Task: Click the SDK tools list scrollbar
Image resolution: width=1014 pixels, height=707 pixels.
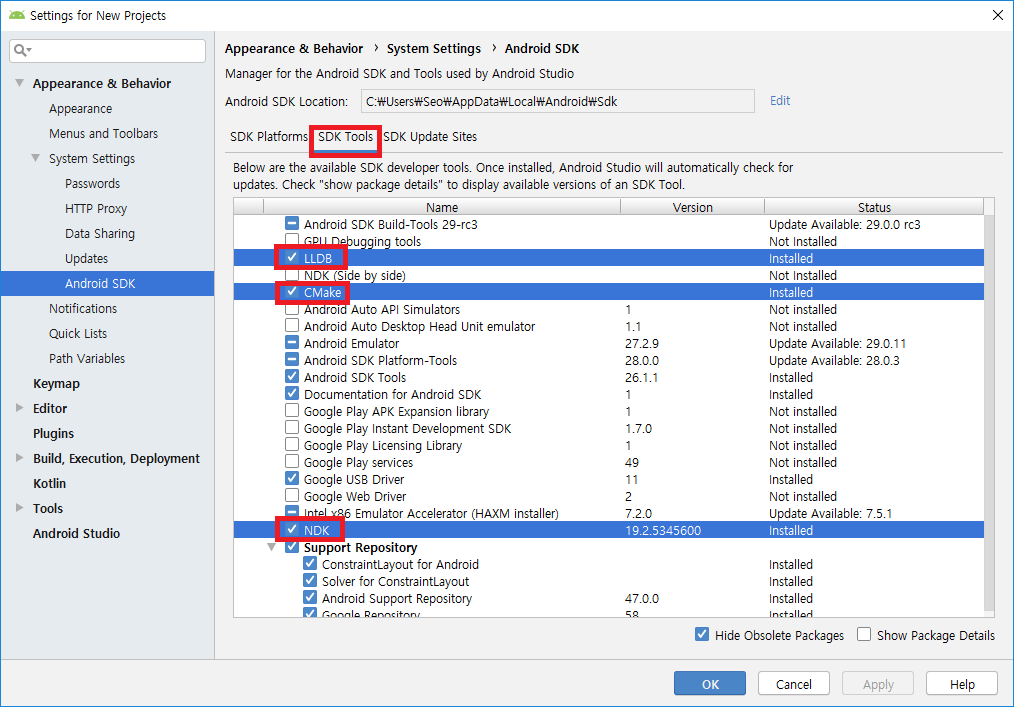Action: click(989, 413)
